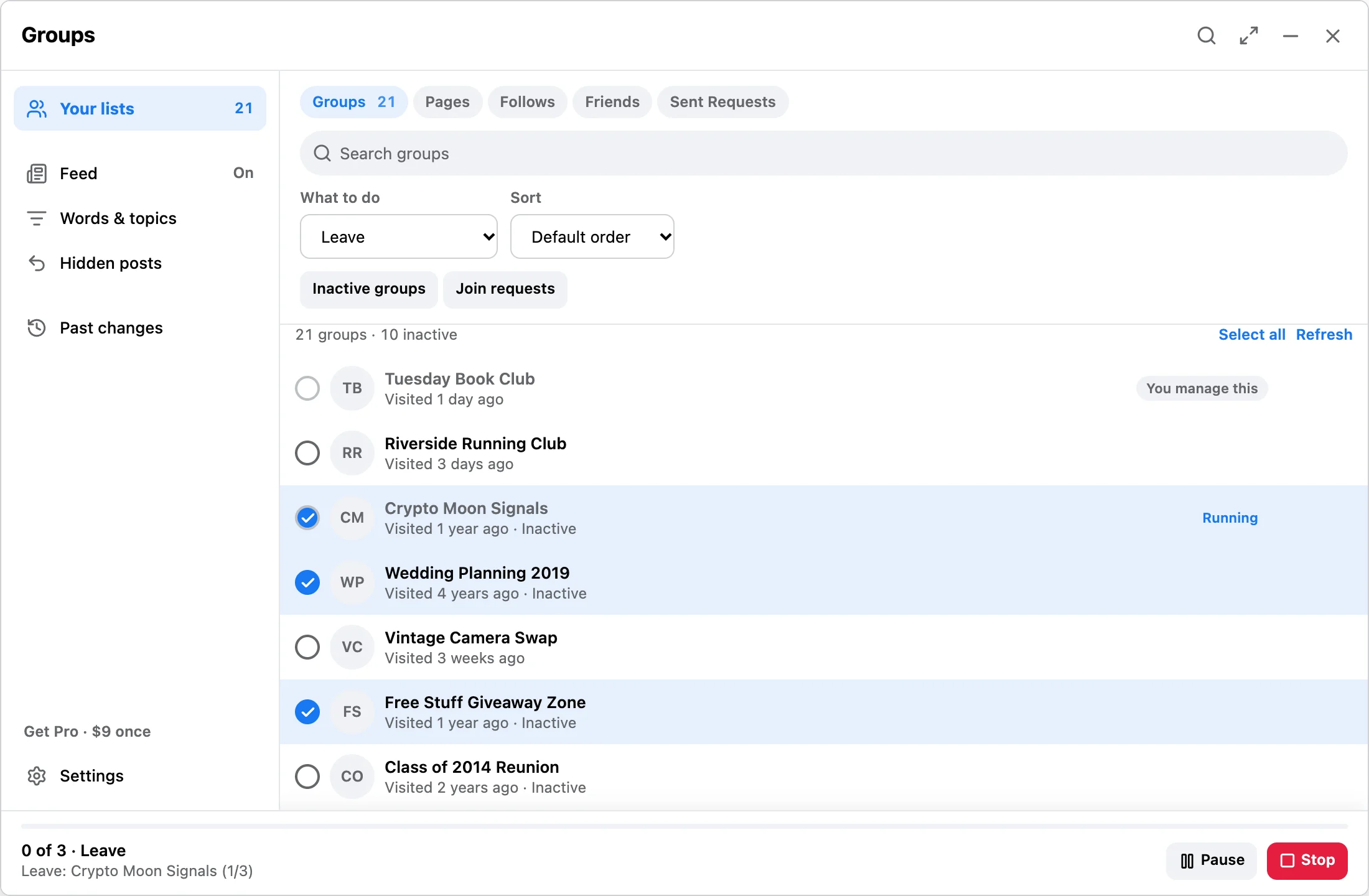Switch to the Groups 21 tab

(x=353, y=102)
